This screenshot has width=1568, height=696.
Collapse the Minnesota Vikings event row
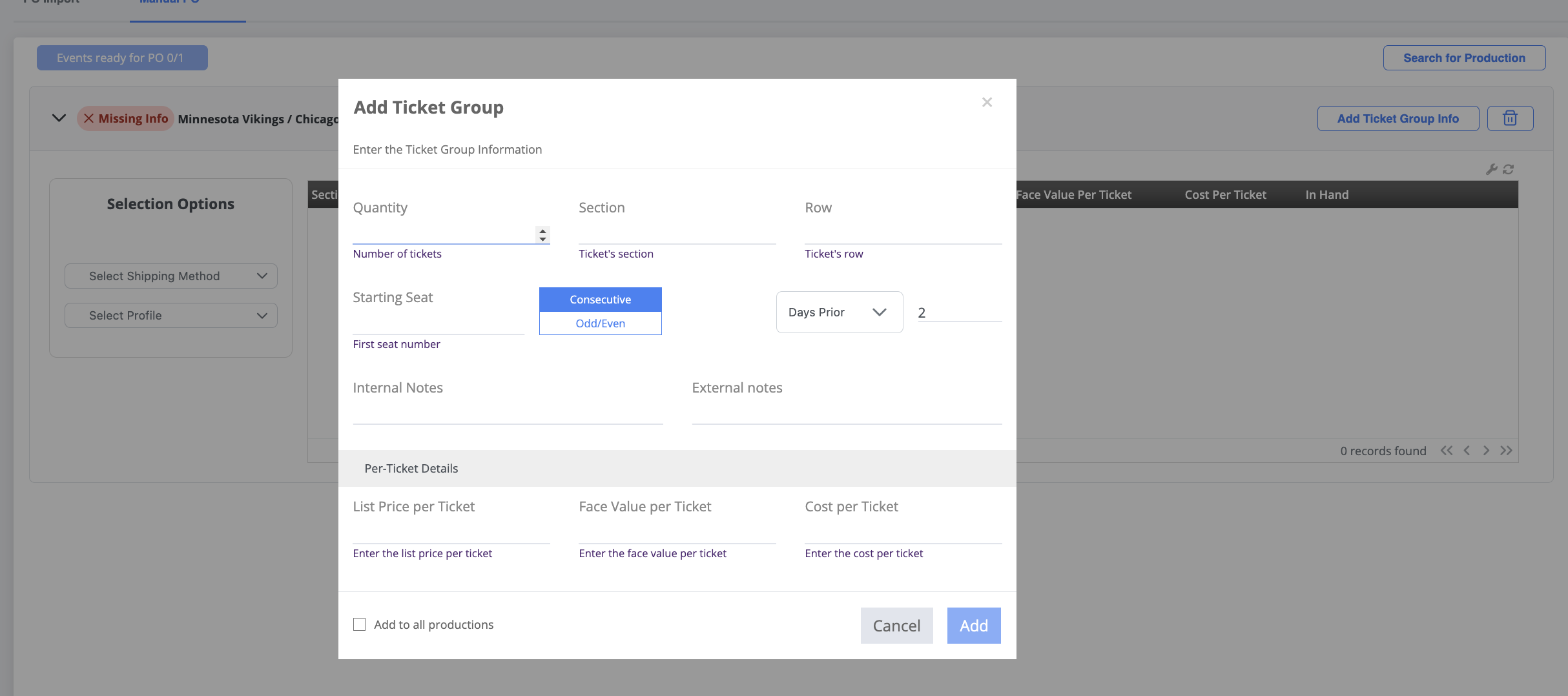point(59,118)
